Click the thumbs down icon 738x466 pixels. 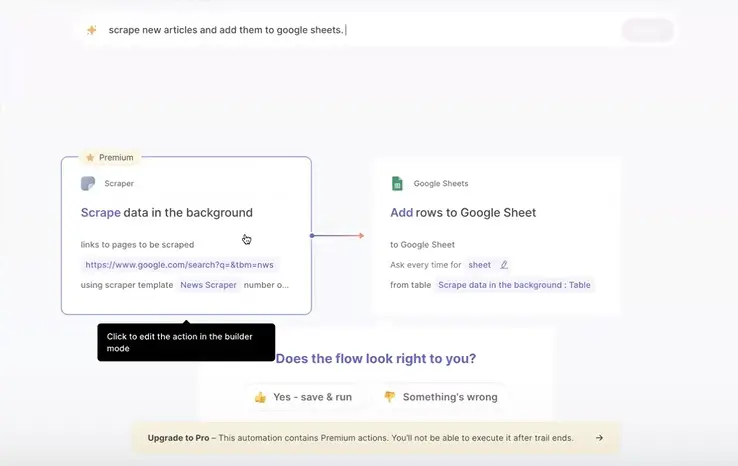coord(390,397)
